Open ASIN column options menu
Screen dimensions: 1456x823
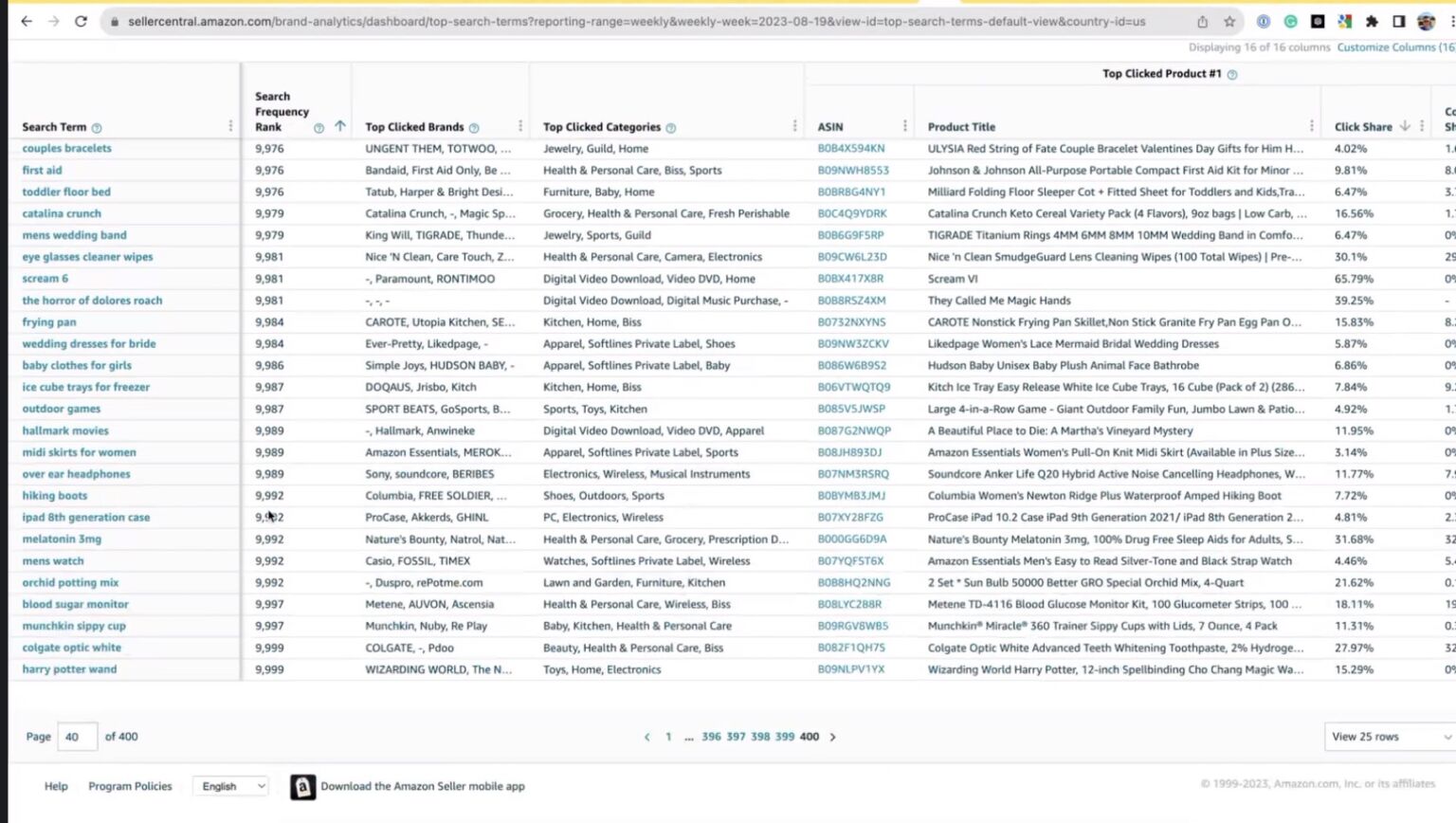904,126
